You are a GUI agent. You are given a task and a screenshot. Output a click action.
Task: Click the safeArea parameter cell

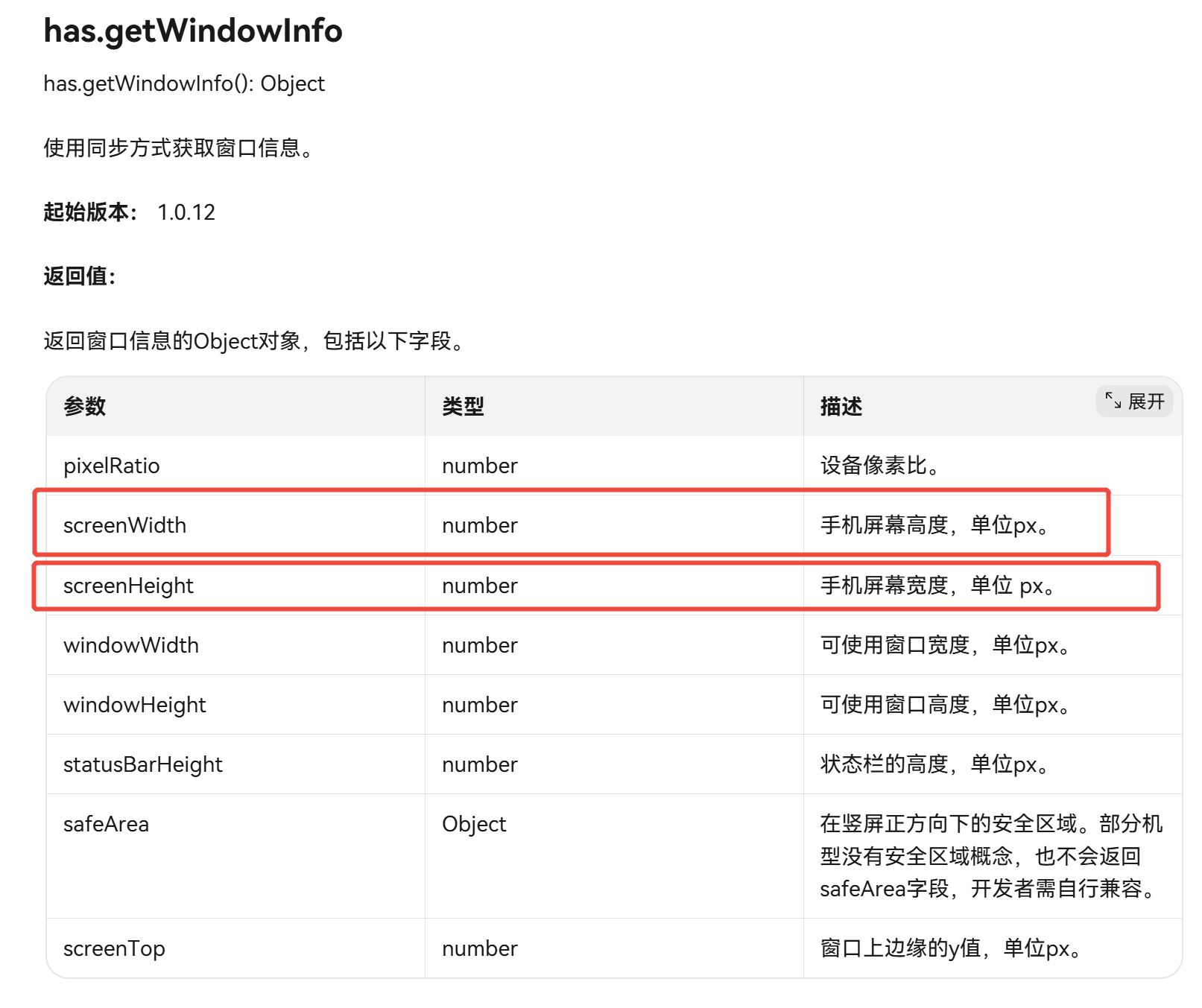point(107,824)
